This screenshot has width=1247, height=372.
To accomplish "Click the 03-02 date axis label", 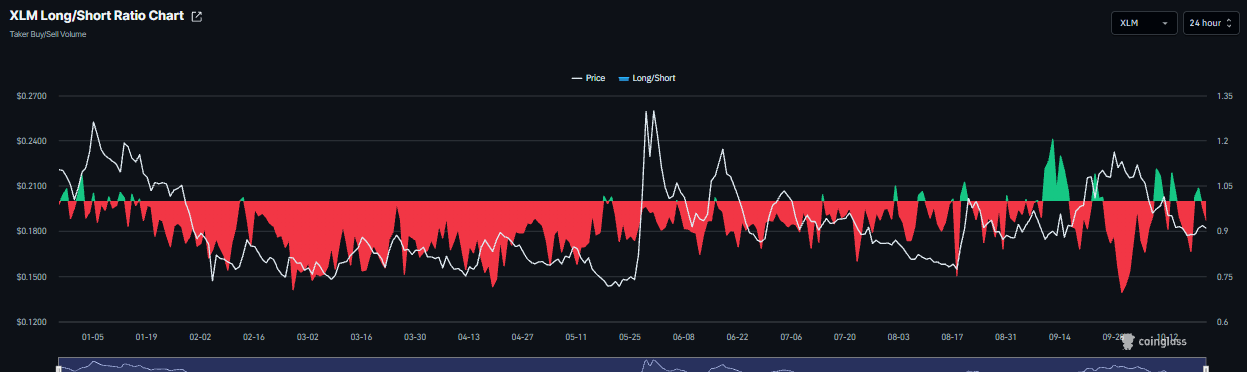I will [308, 337].
